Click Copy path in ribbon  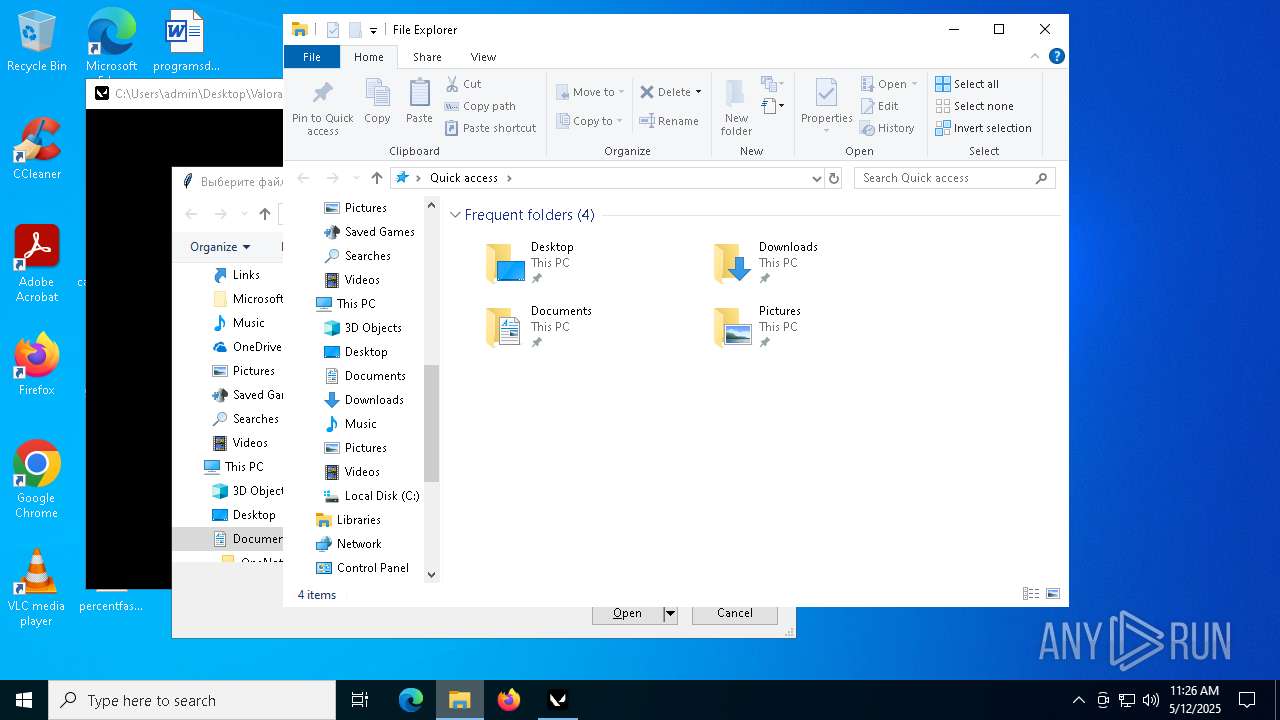[480, 106]
